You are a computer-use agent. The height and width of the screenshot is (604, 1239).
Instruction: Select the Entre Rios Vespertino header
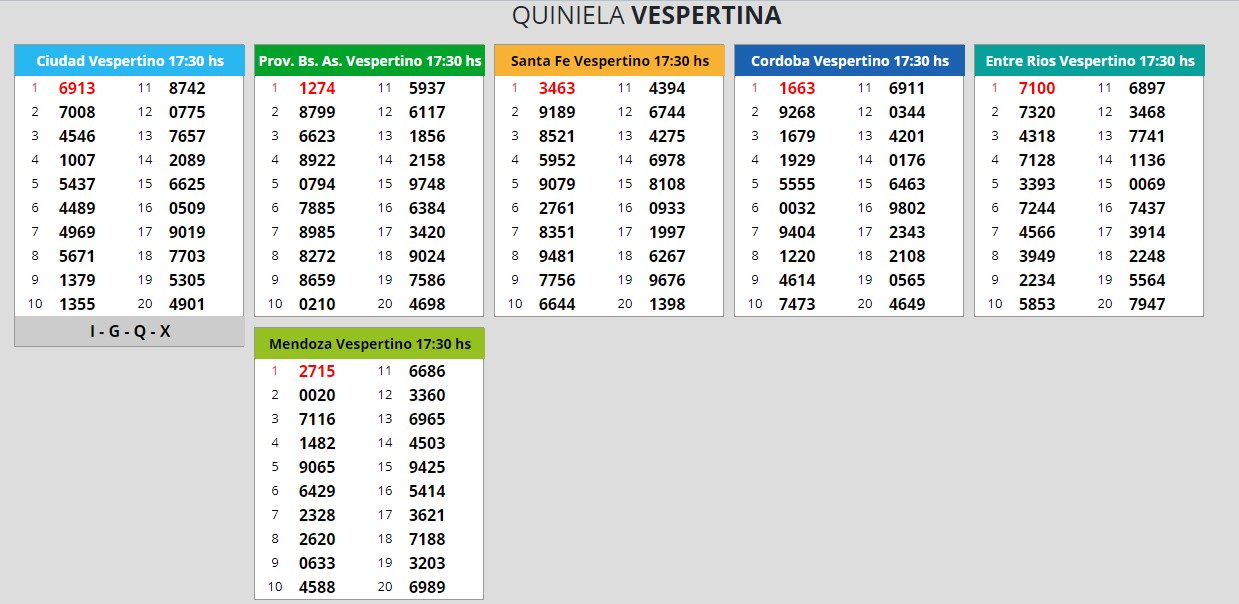point(1089,61)
